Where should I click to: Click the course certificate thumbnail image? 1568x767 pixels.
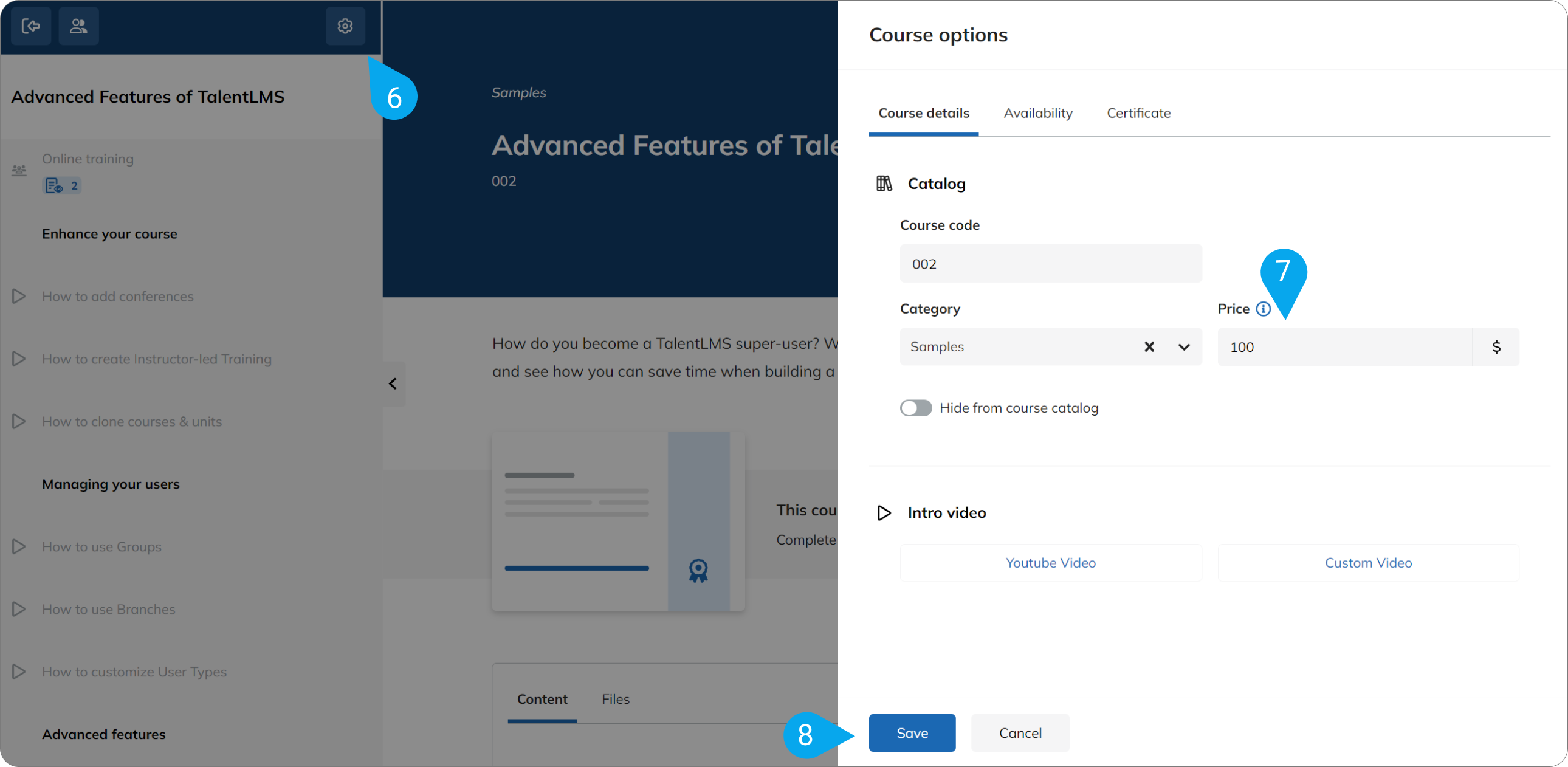click(x=618, y=521)
